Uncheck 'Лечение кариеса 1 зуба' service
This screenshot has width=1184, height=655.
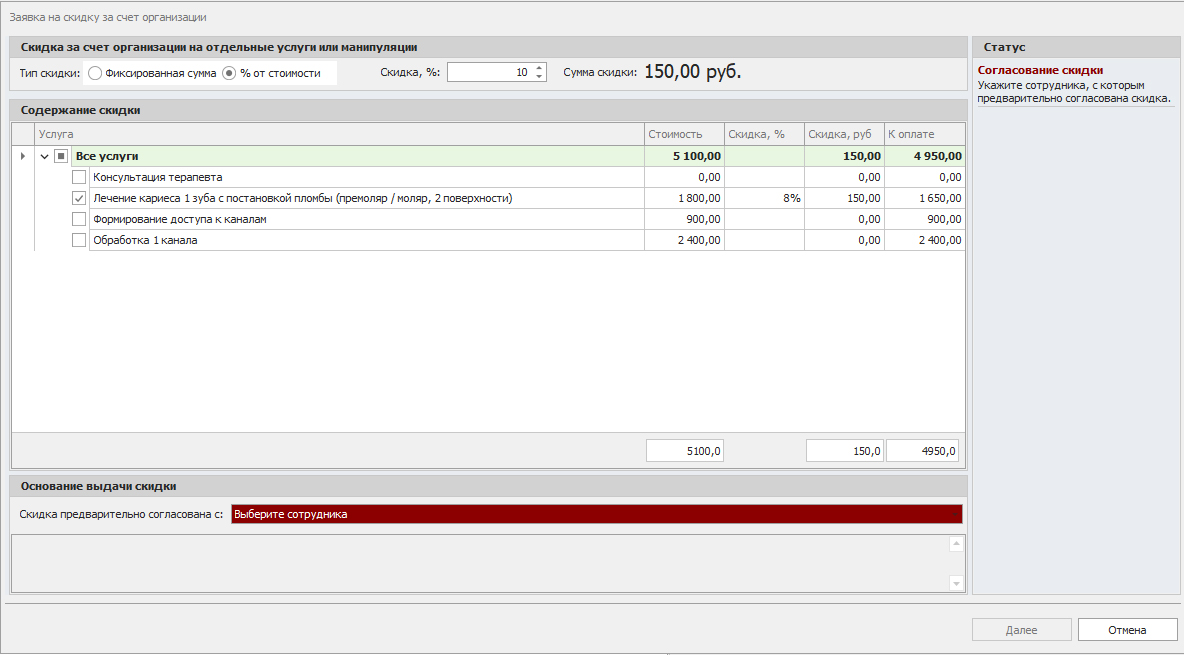(79, 198)
